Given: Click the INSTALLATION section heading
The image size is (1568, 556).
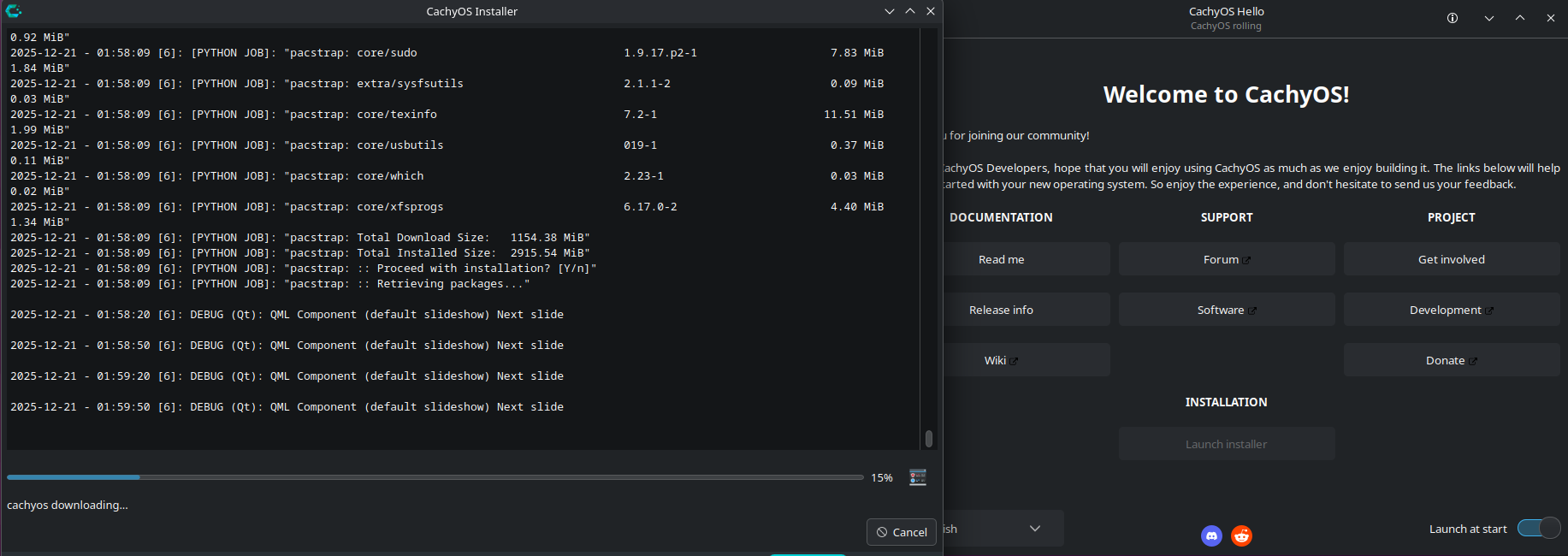Looking at the screenshot, I should coord(1226,402).
